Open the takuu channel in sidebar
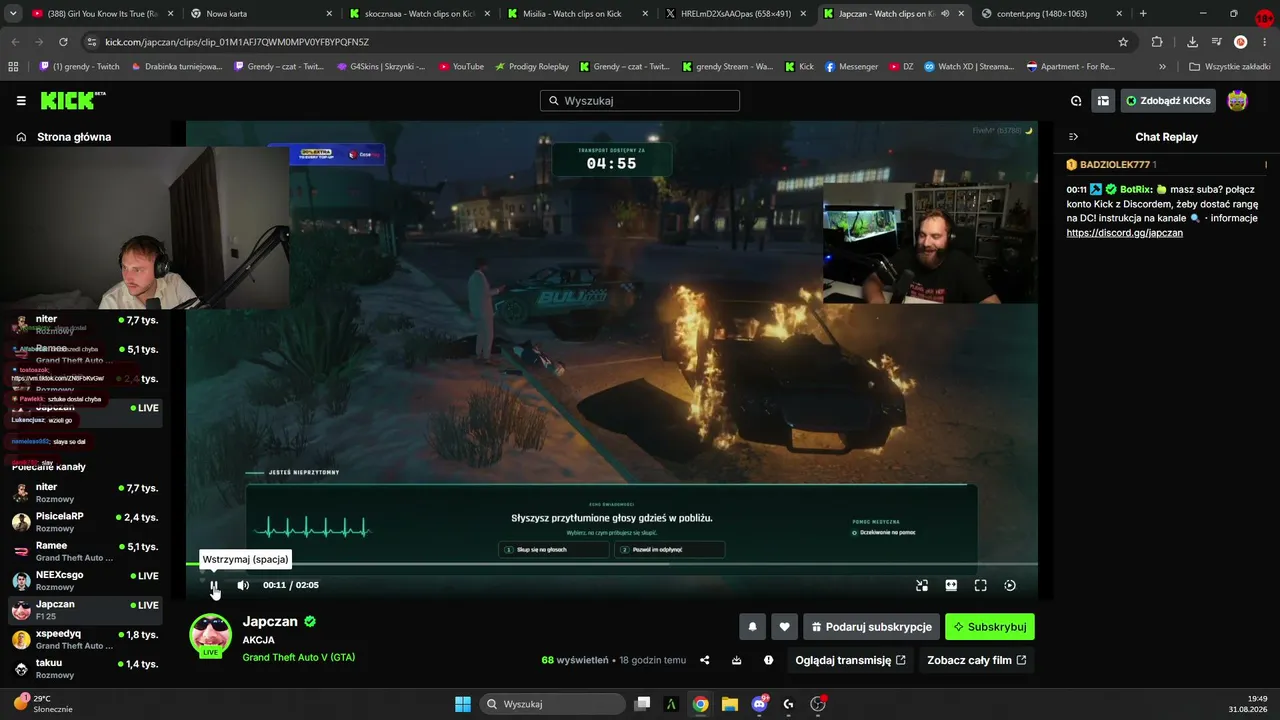 coord(85,668)
